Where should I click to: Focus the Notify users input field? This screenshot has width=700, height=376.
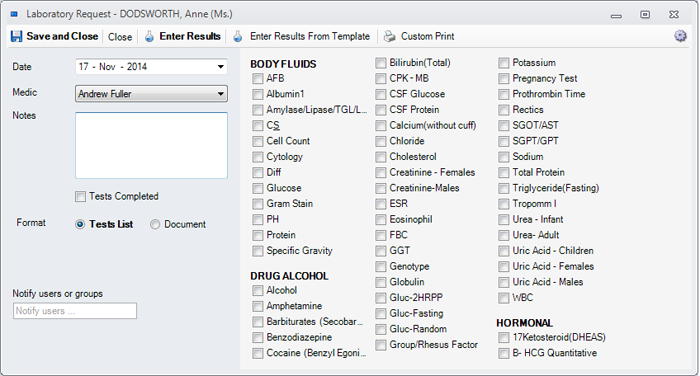click(75, 311)
